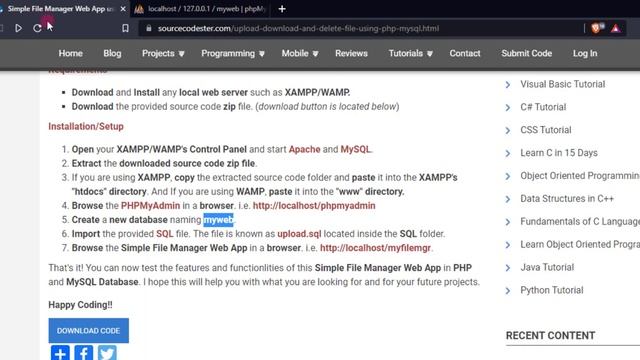Screen dimensions: 640x360
Task: Click the red Apache link
Action: coord(304,149)
